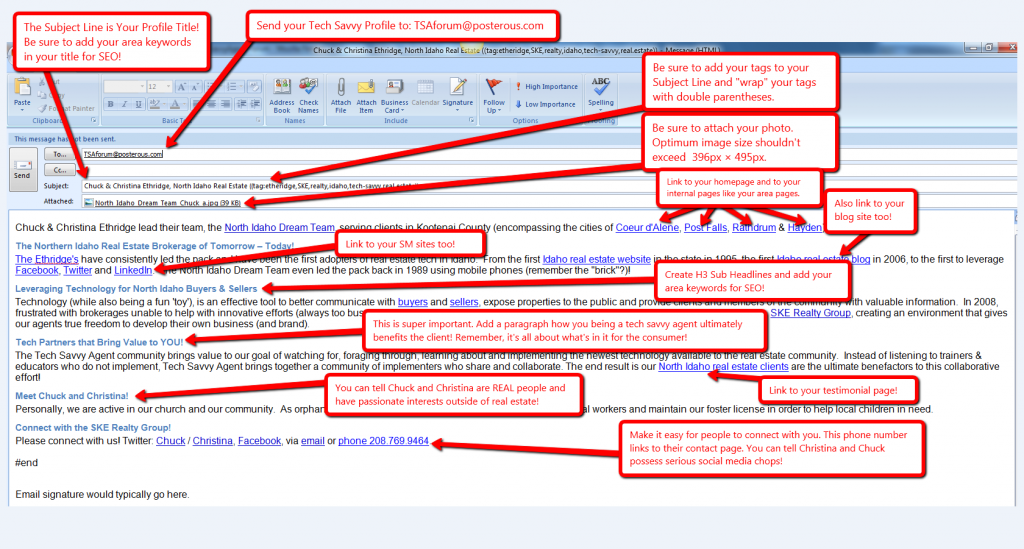Open the Chuck Twitter link

click(170, 441)
